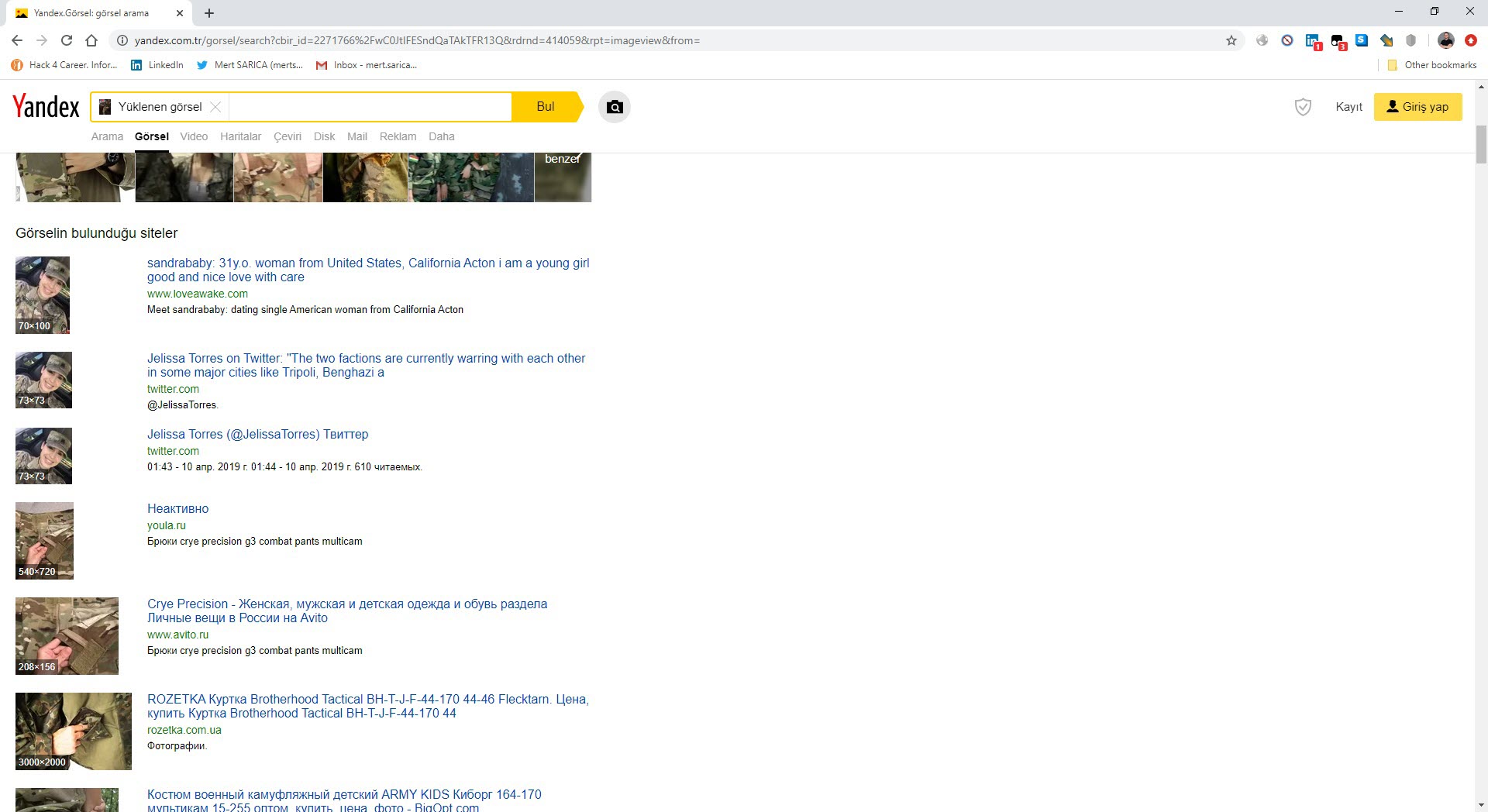Close the Yandex.Görsel tab

click(x=179, y=13)
